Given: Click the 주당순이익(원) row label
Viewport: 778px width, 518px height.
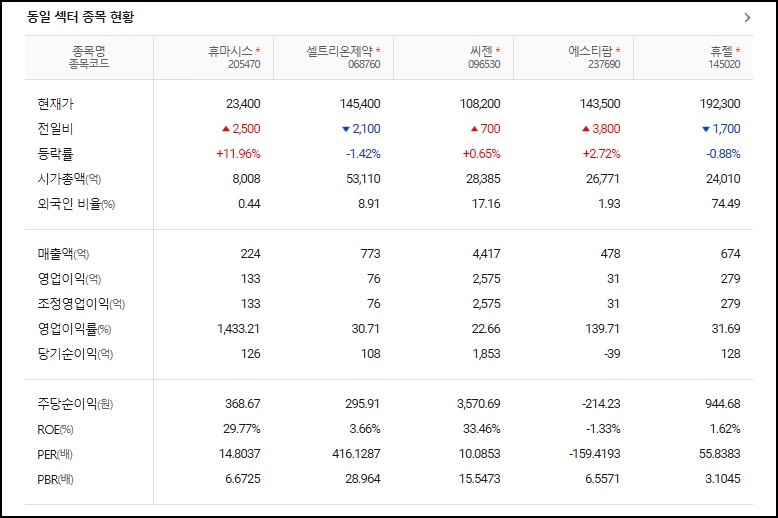Looking at the screenshot, I should click(75, 404).
